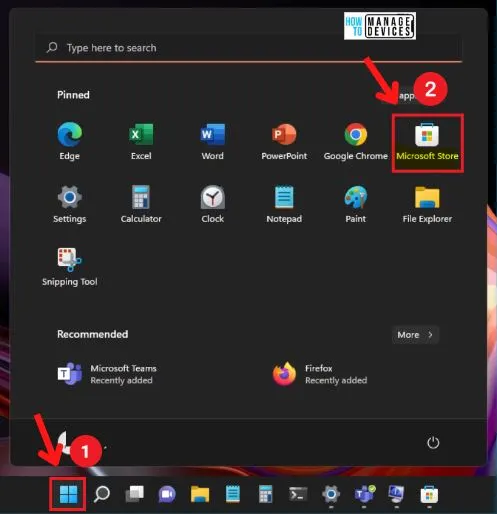Open Search from the taskbar magnifier icon
The height and width of the screenshot is (514, 497).
pyautogui.click(x=101, y=494)
